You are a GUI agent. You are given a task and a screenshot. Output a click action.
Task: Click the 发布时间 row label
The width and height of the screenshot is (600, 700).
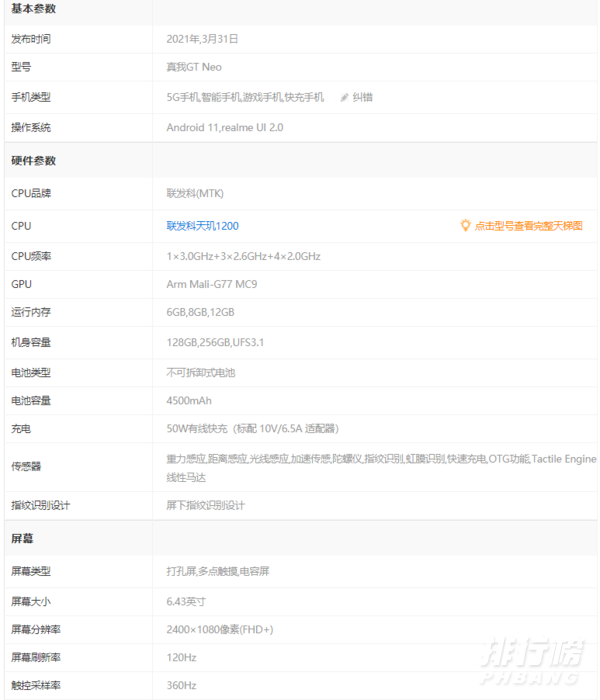point(31,39)
